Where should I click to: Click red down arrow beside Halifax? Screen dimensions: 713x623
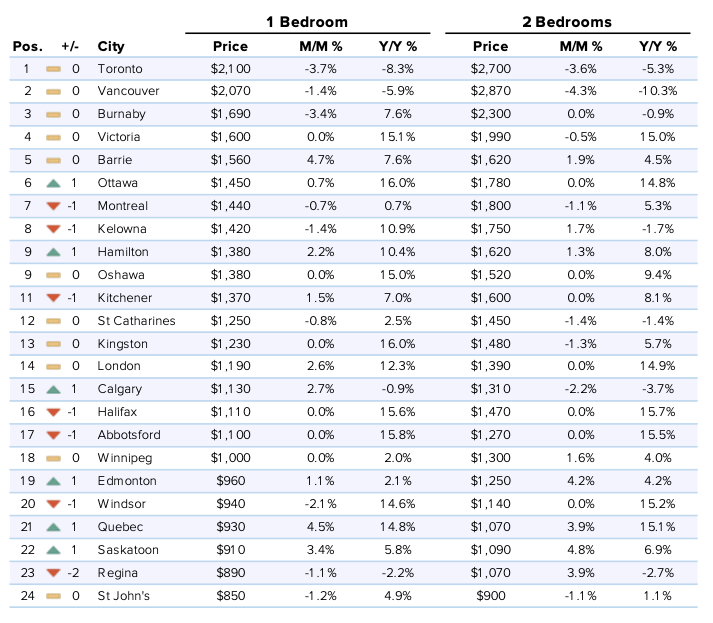point(53,412)
